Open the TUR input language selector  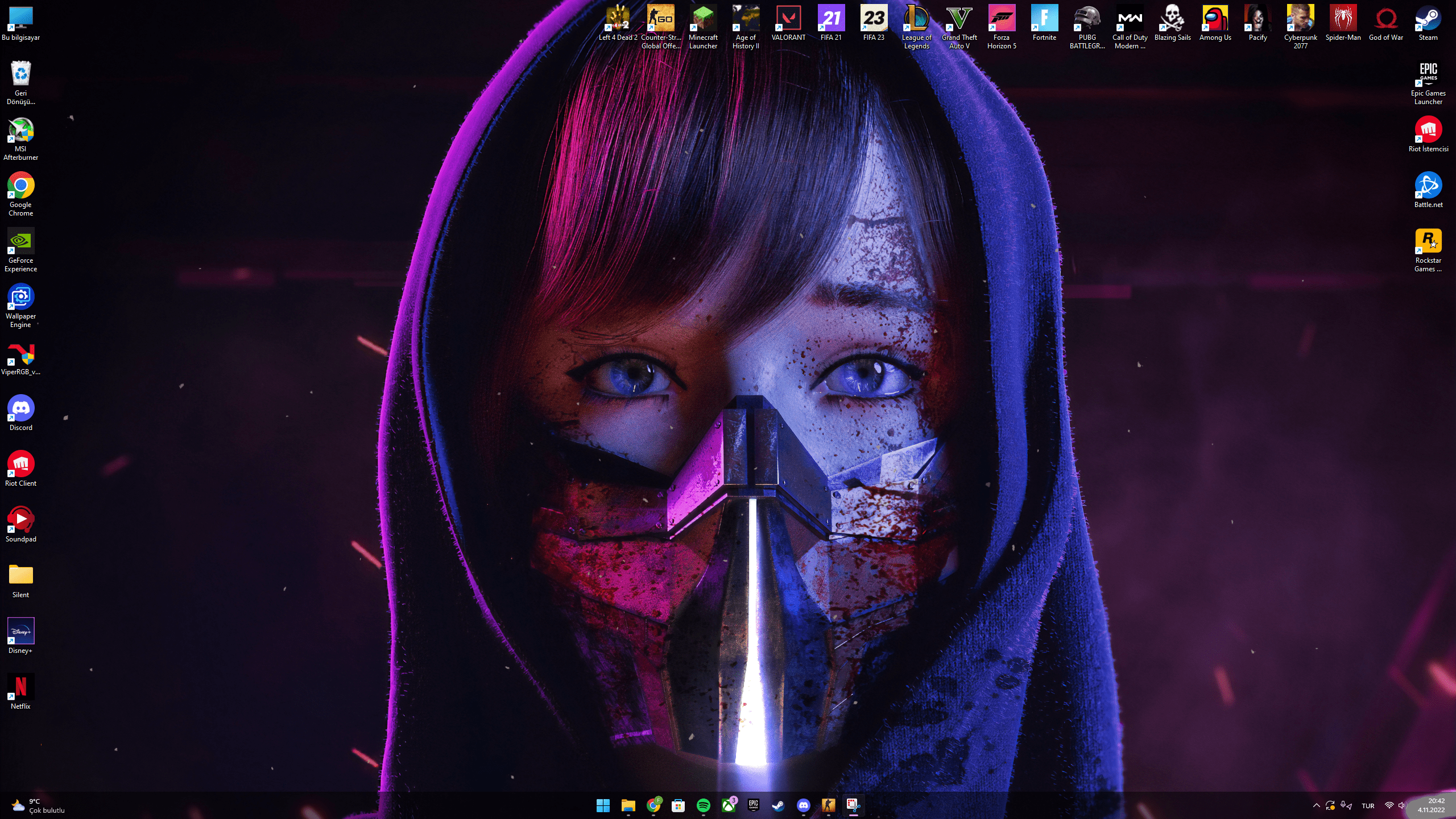[x=1368, y=806]
